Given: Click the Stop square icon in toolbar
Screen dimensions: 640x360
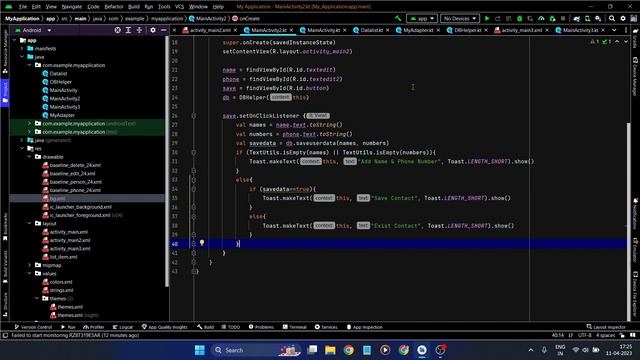Looking at the screenshot, I should (563, 18).
